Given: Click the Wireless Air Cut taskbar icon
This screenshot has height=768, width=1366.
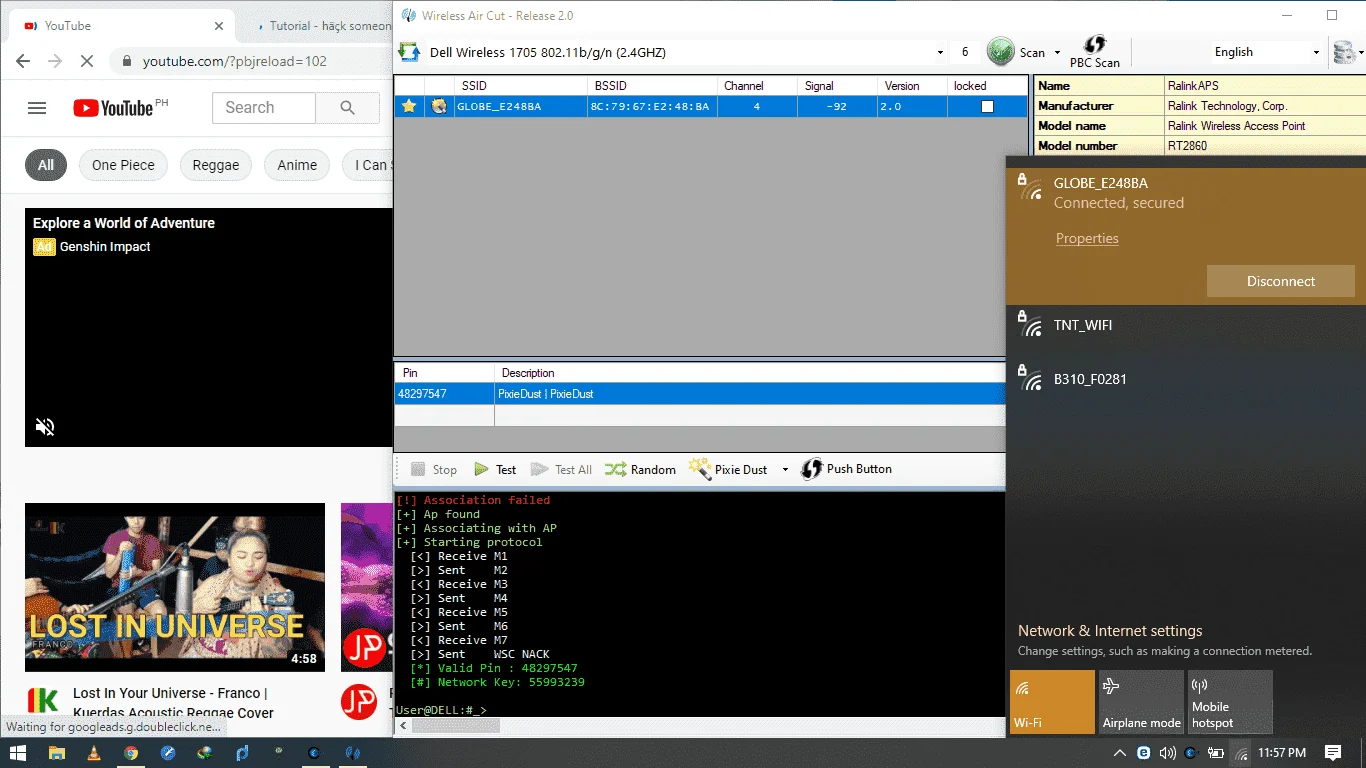Looking at the screenshot, I should pos(352,753).
